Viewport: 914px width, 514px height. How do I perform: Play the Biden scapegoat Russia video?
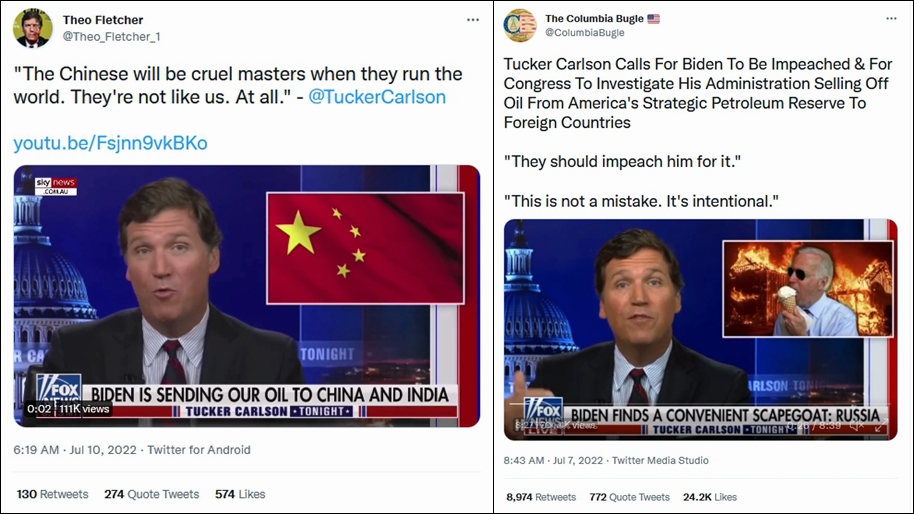coord(700,329)
